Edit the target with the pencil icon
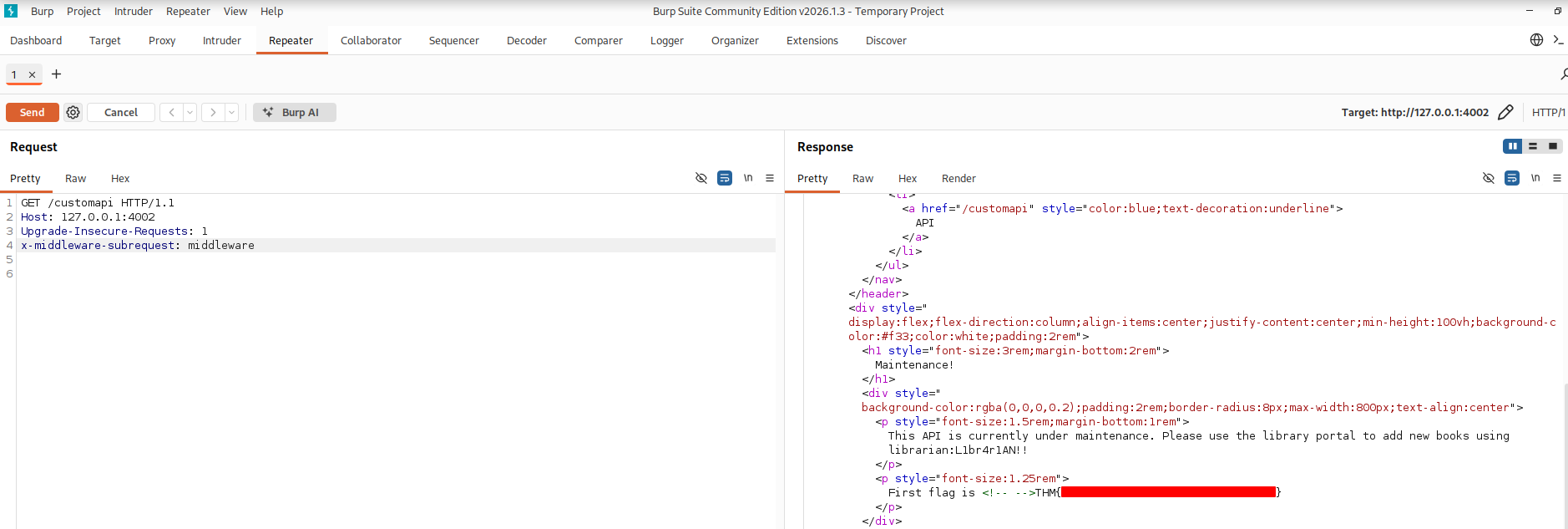 1505,112
